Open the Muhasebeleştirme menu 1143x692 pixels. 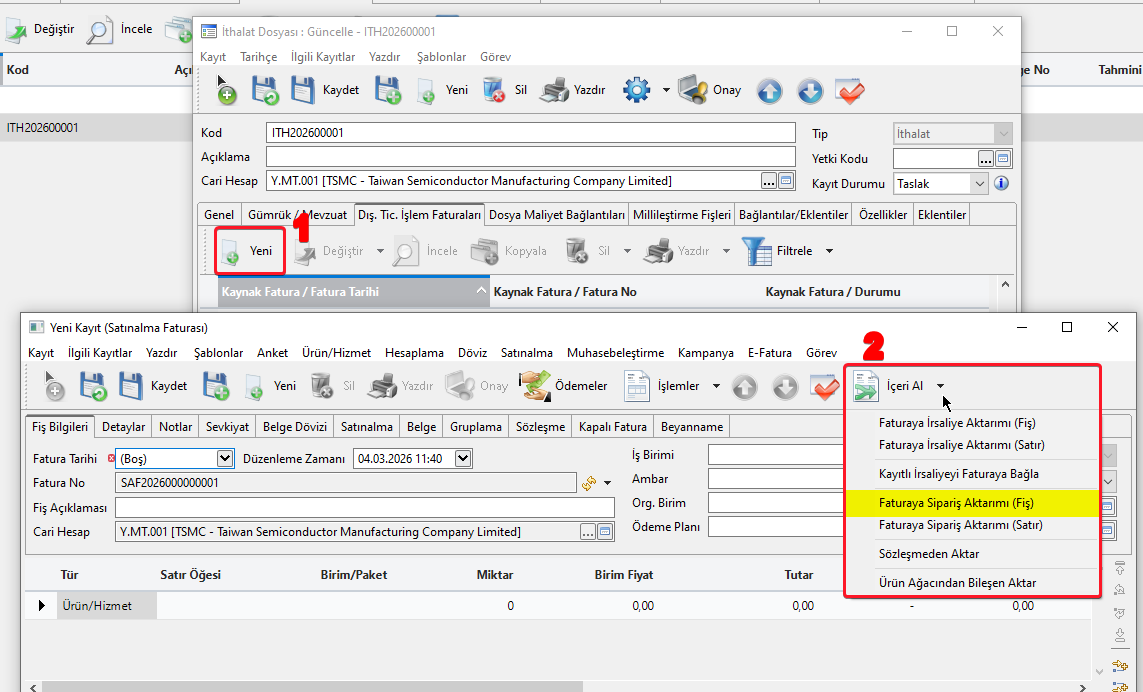click(615, 353)
